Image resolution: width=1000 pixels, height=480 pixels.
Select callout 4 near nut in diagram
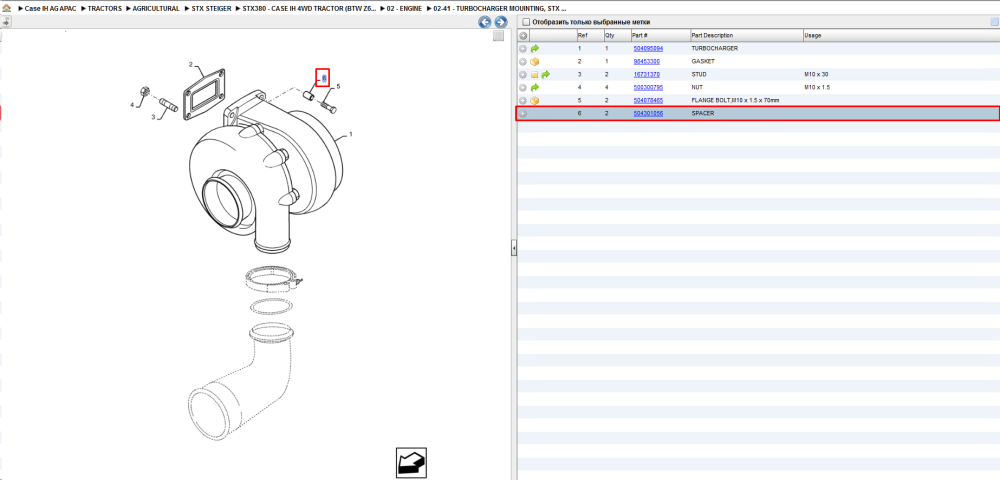click(133, 105)
